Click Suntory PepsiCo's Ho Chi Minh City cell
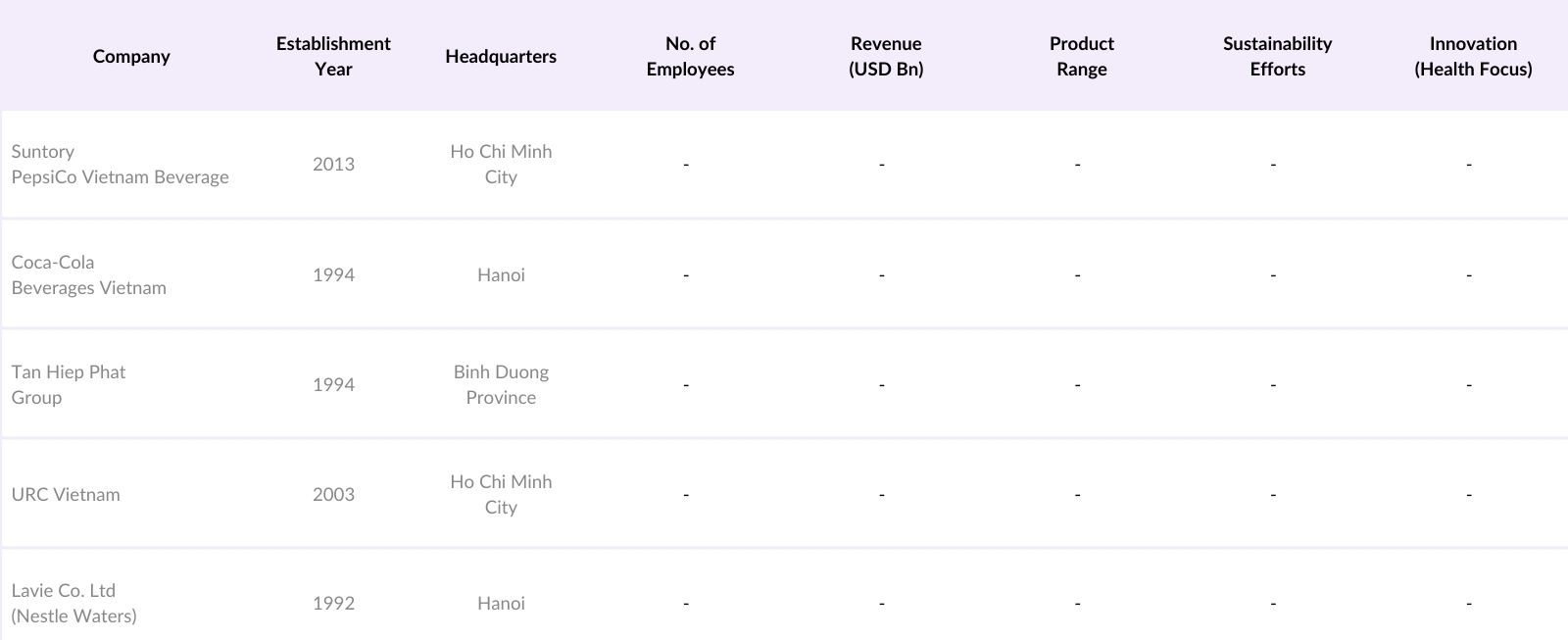1568x640 pixels. tap(501, 165)
